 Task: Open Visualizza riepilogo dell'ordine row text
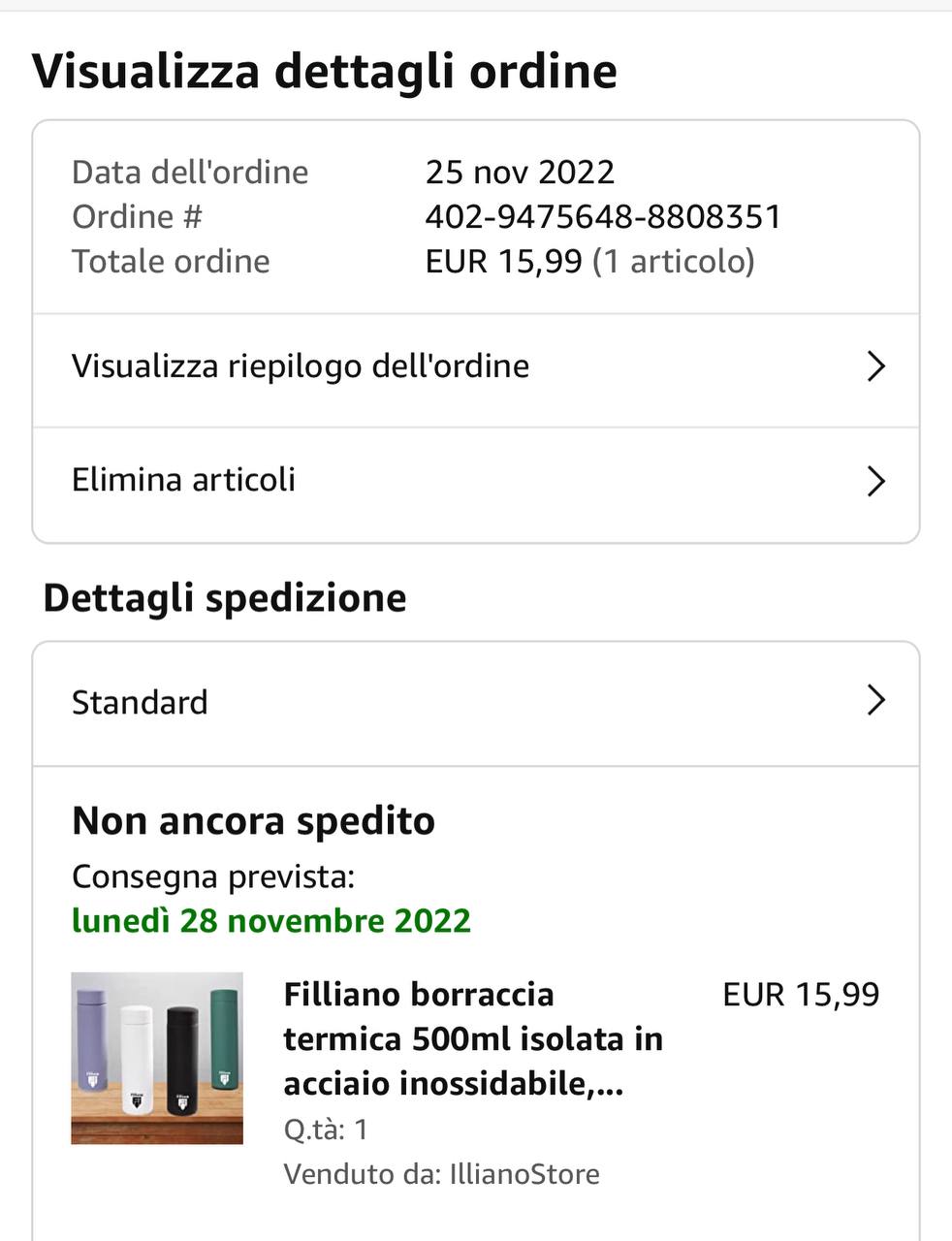[x=301, y=366]
